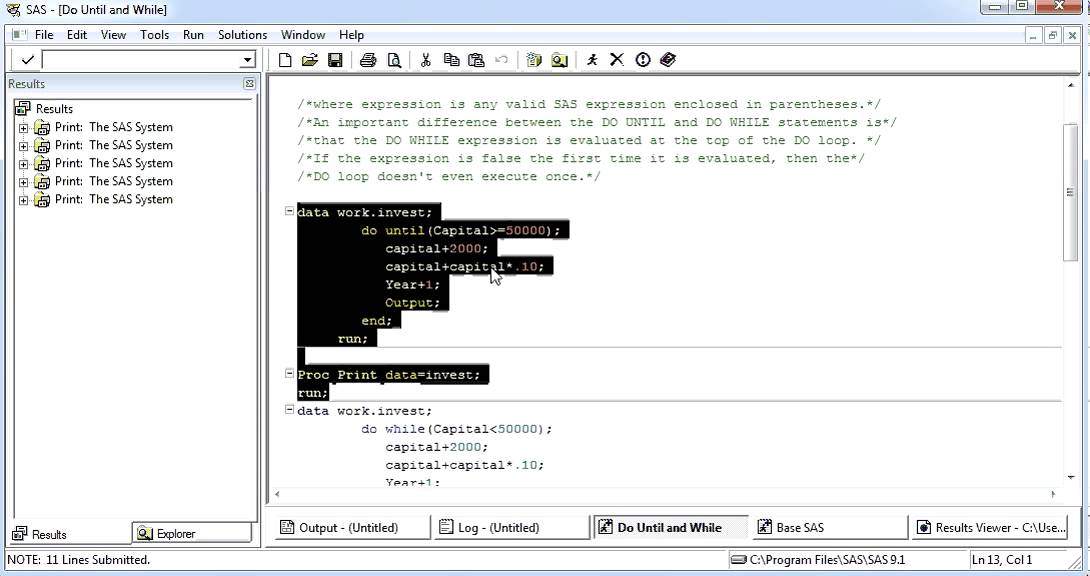
Task: Click the Paste clipboard icon
Action: tap(476, 60)
